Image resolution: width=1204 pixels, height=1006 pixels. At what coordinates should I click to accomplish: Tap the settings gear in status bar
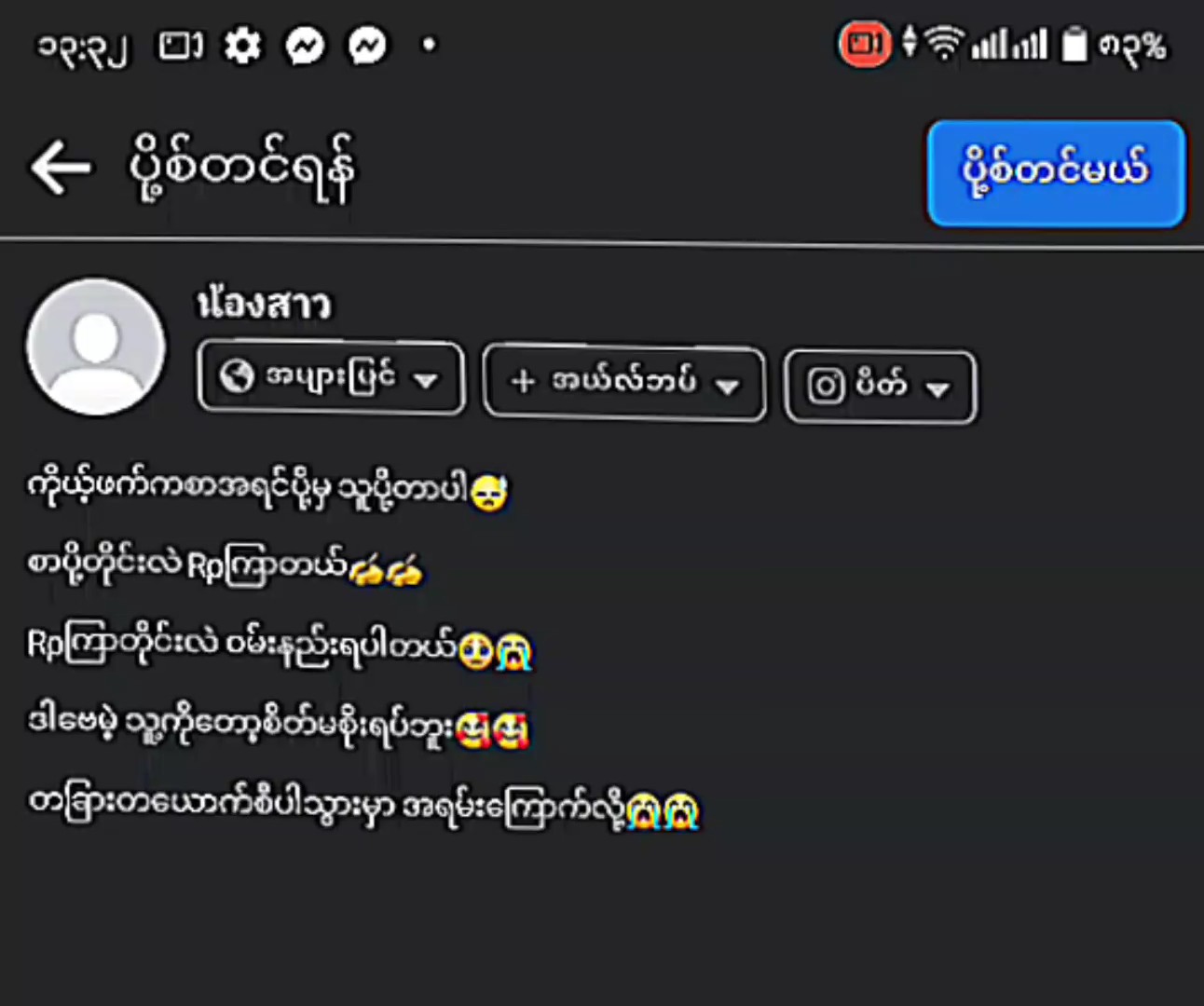(x=242, y=46)
